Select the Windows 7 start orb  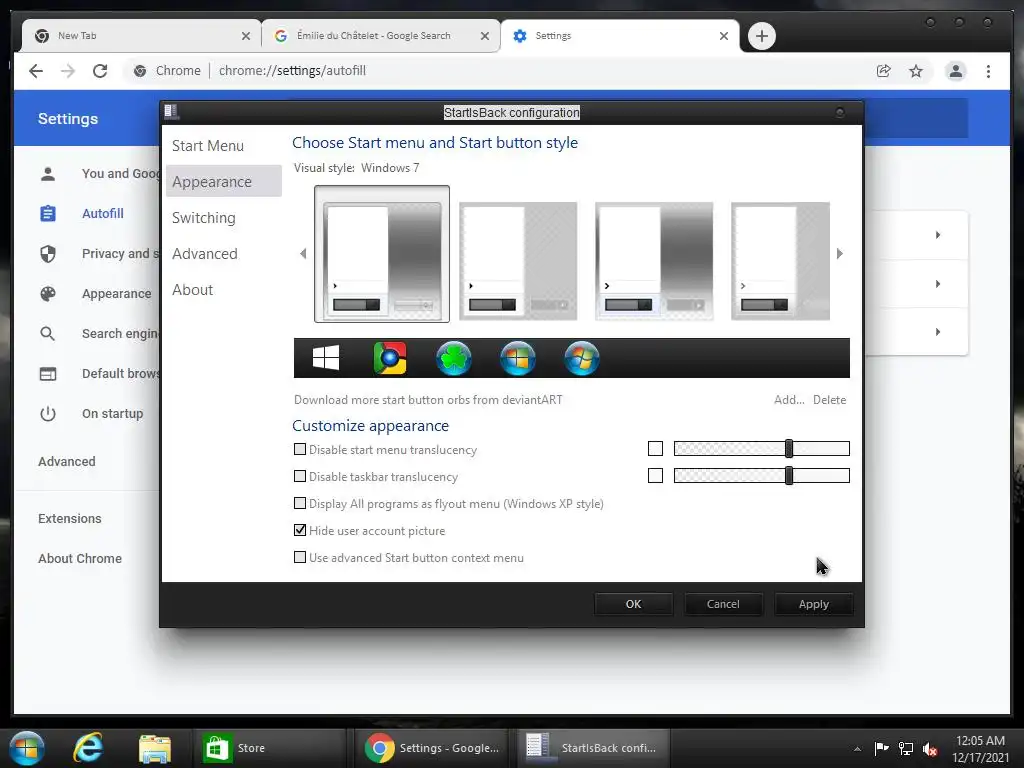tap(582, 358)
